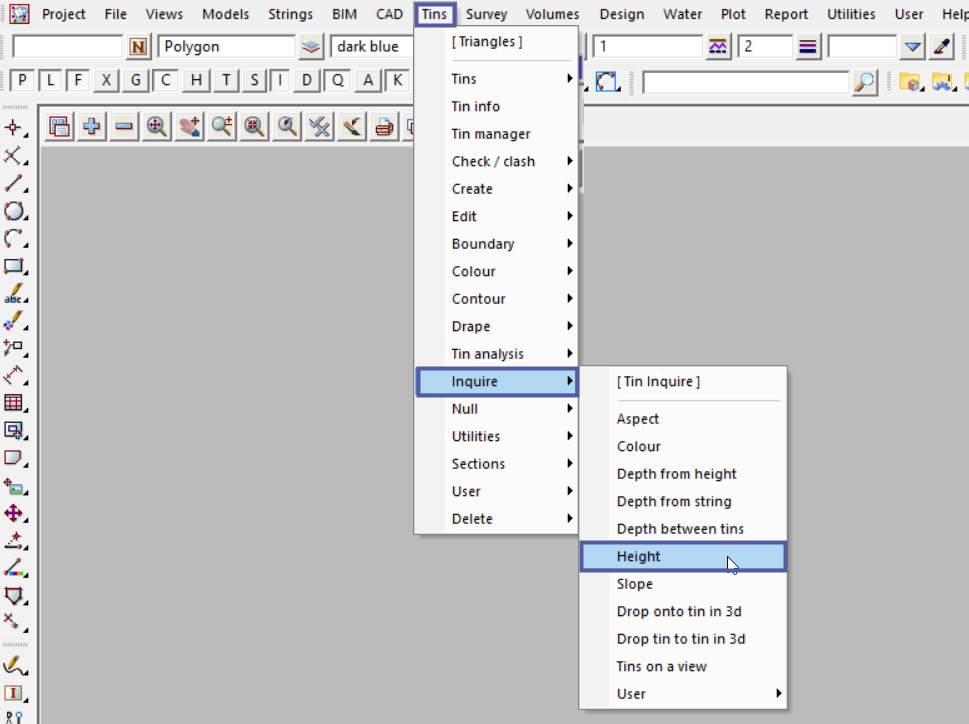Click the line style icon beside field 1
This screenshot has height=724, width=969.
coord(718,47)
